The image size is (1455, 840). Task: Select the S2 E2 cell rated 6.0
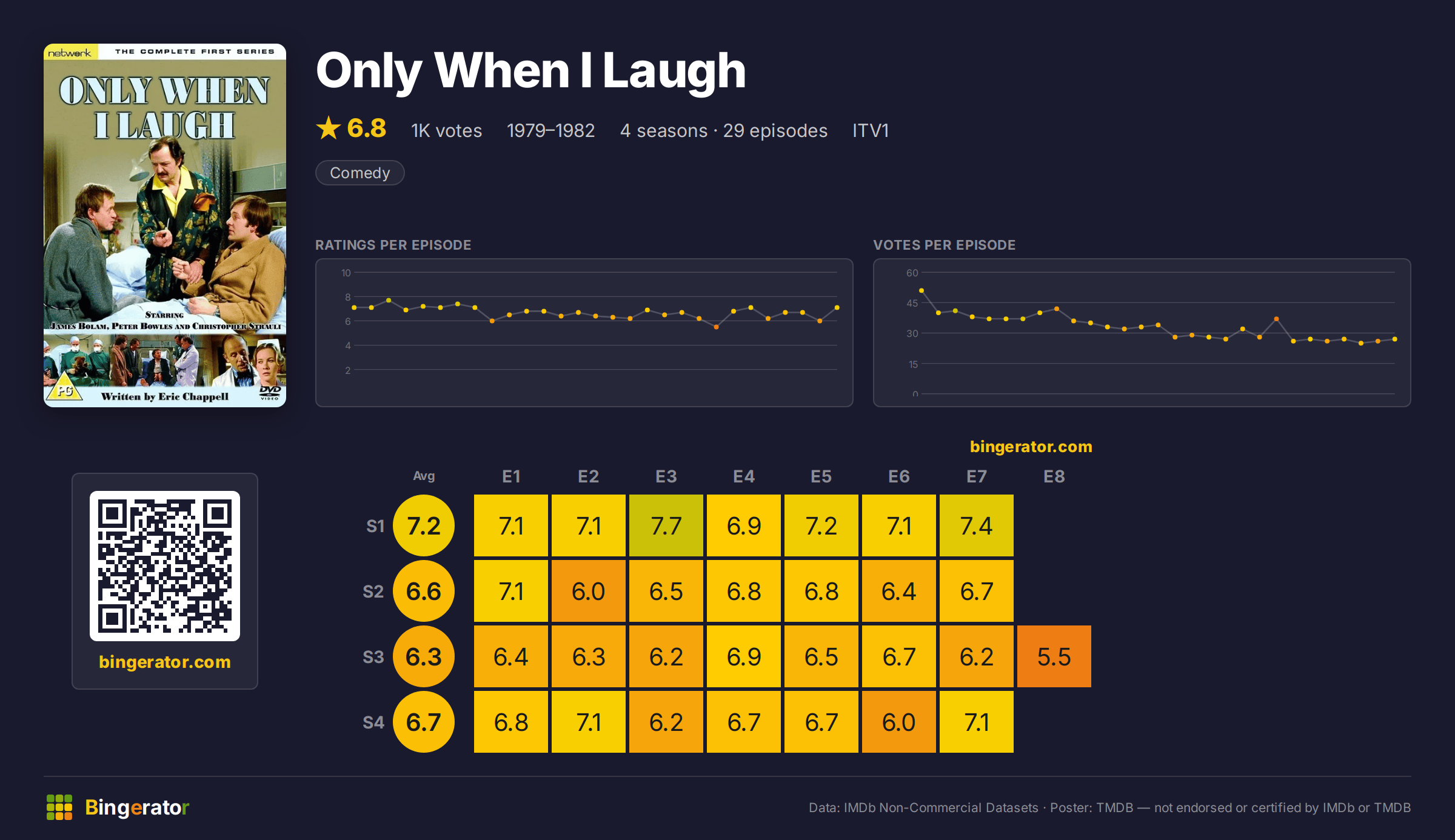(589, 591)
